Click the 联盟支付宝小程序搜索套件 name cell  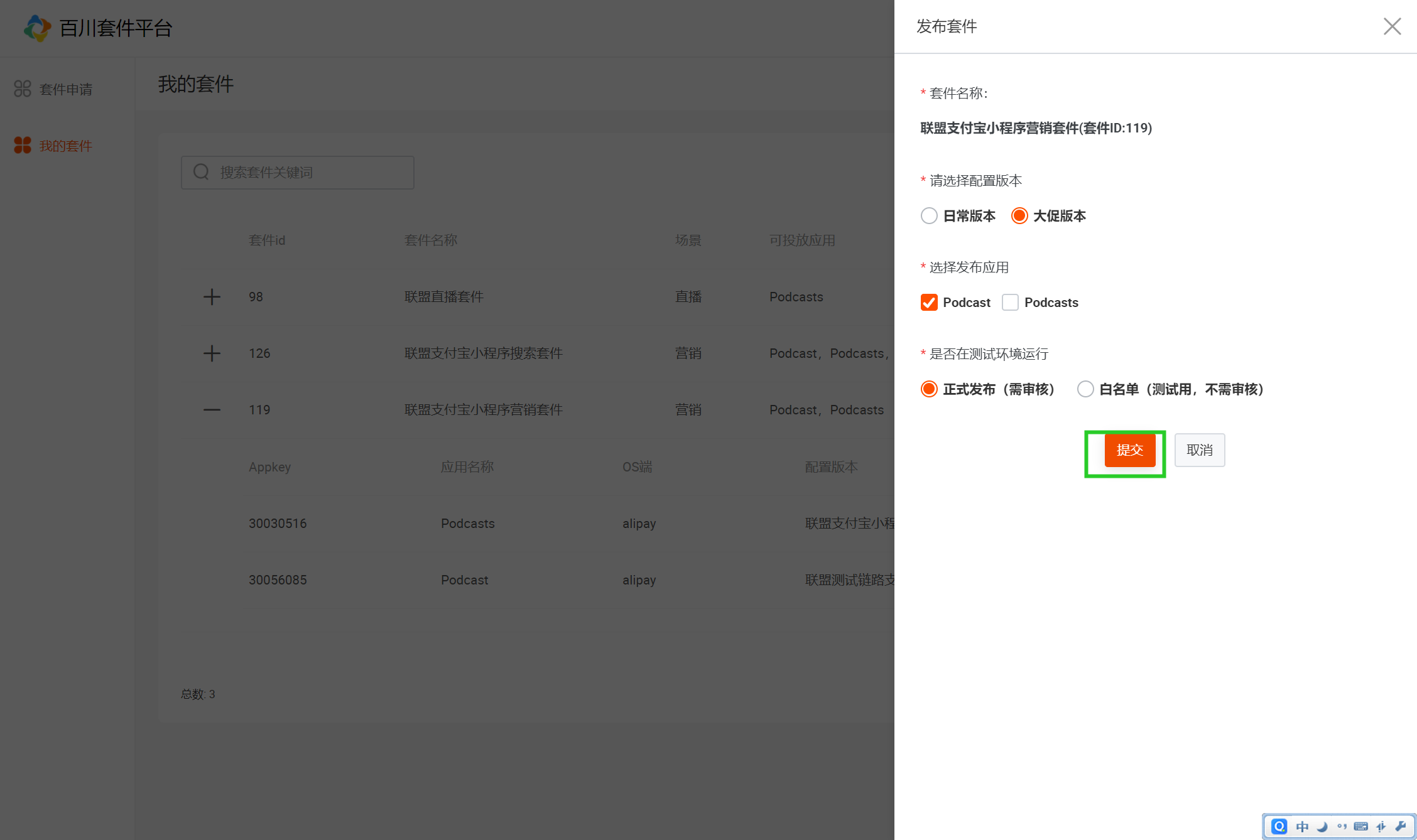coord(484,353)
